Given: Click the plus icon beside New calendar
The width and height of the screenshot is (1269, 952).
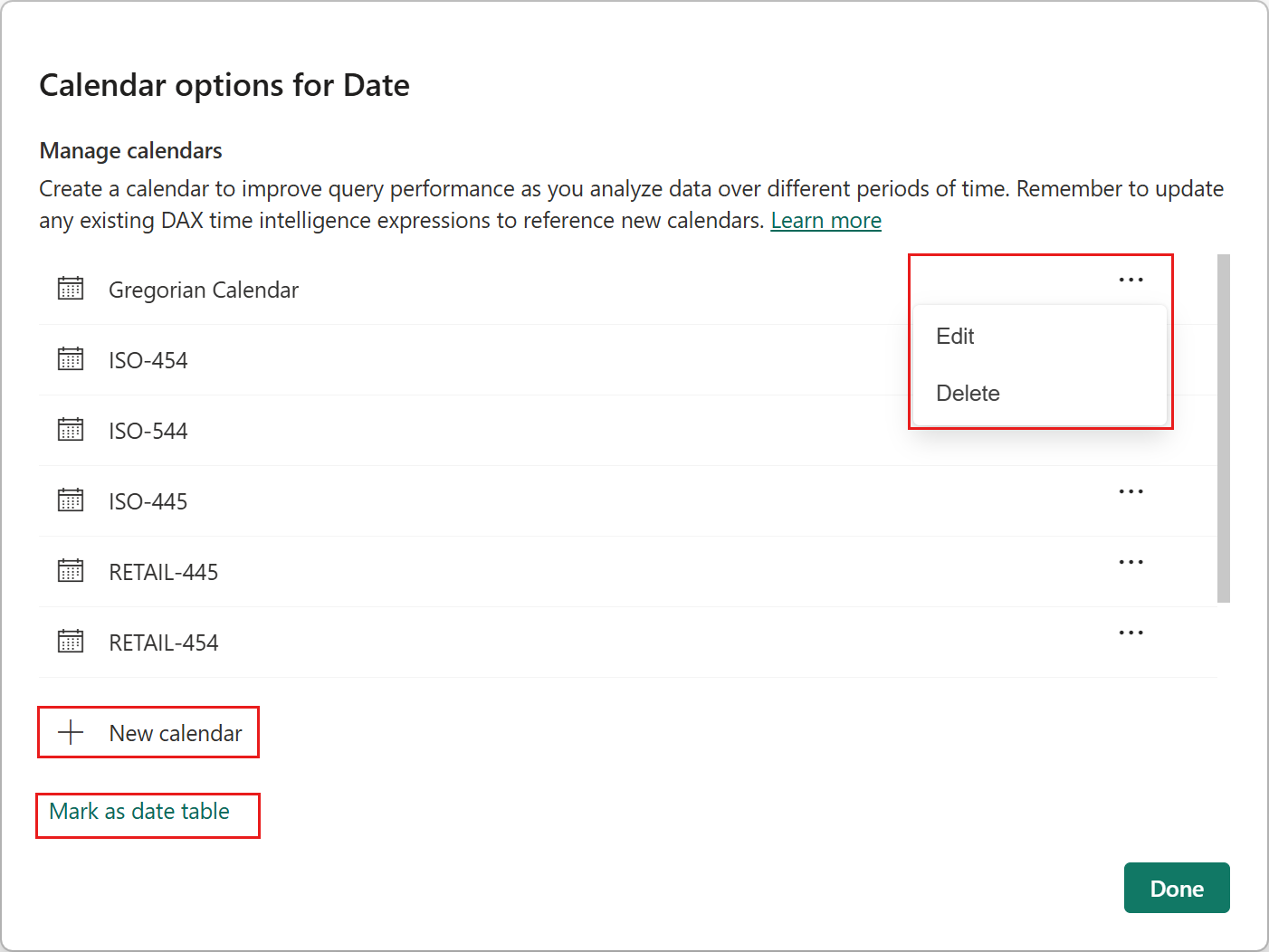Looking at the screenshot, I should pyautogui.click(x=71, y=732).
